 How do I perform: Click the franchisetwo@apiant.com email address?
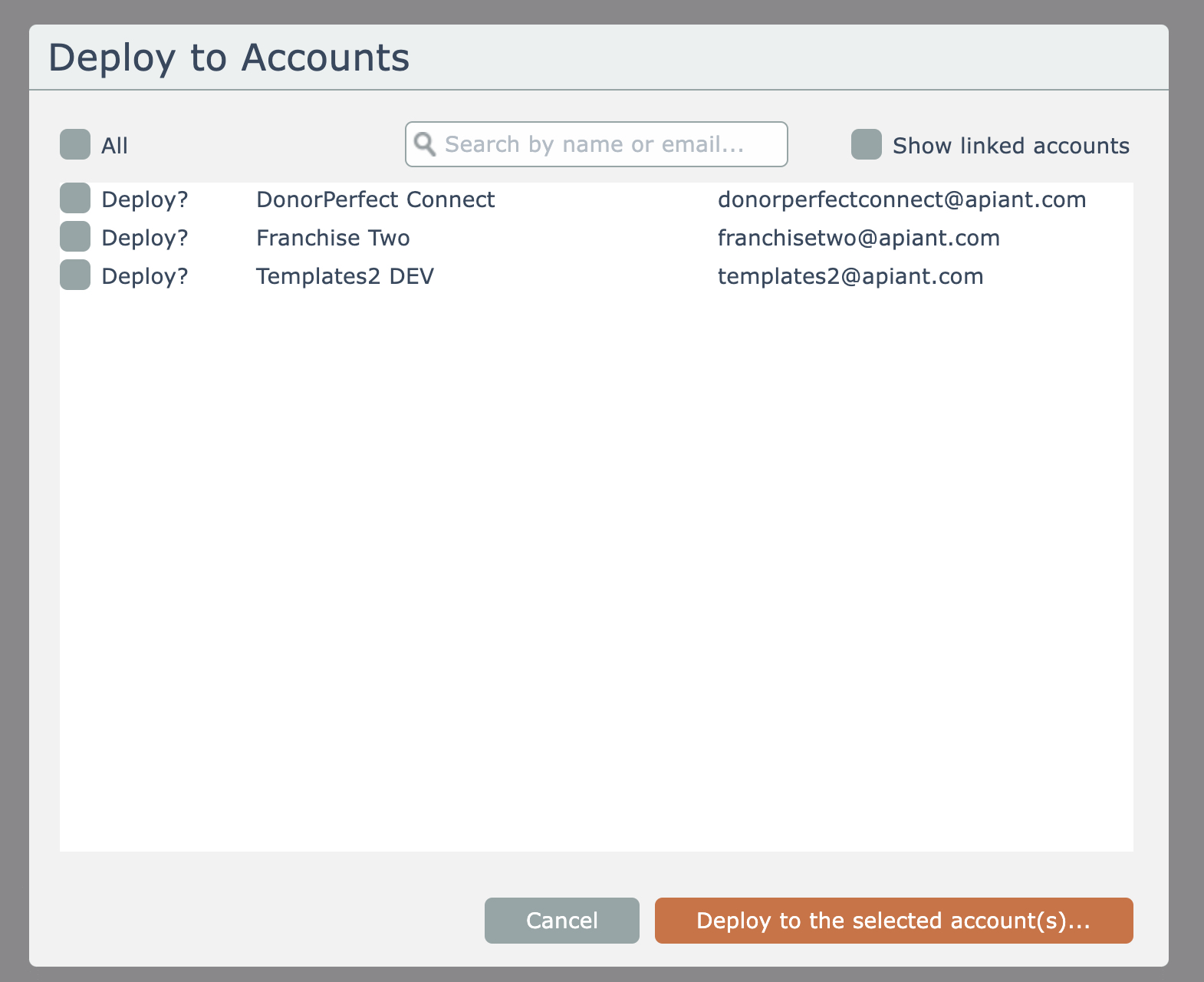pos(858,238)
